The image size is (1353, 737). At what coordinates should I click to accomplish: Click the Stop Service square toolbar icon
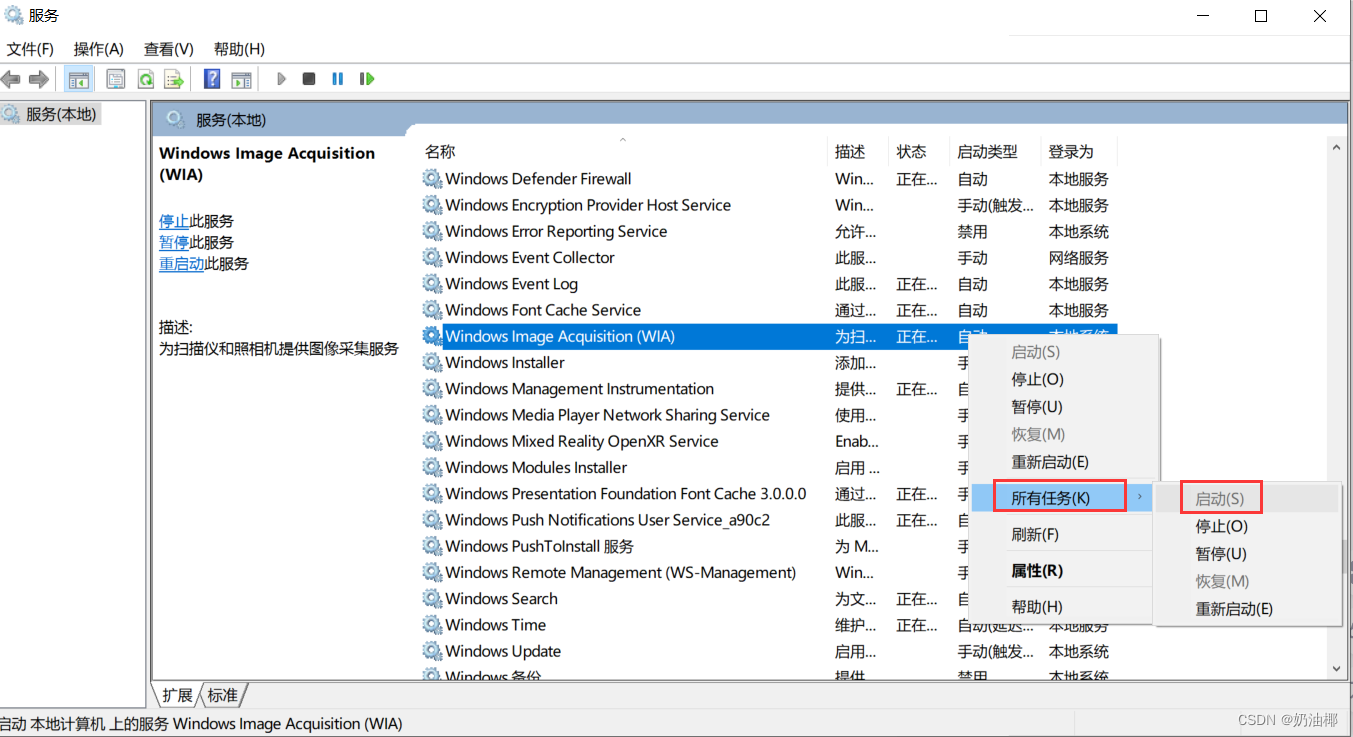(x=309, y=78)
